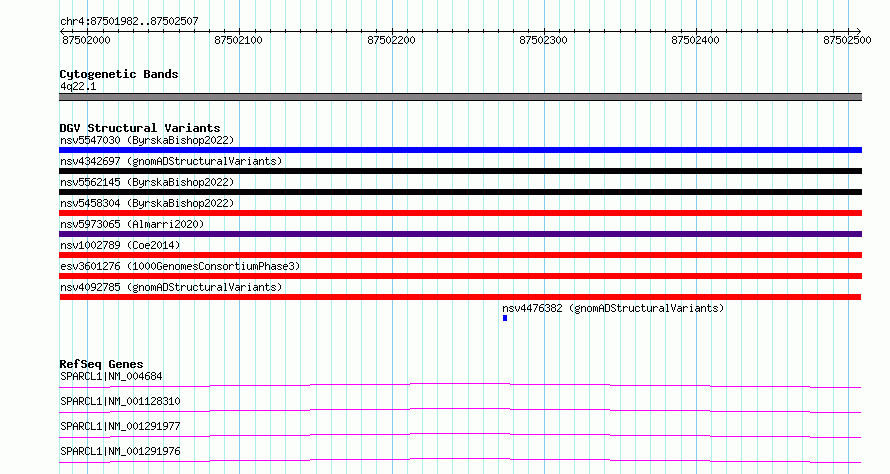The height and width of the screenshot is (474, 890).
Task: Click ruler position 87502200
Action: 391,40
